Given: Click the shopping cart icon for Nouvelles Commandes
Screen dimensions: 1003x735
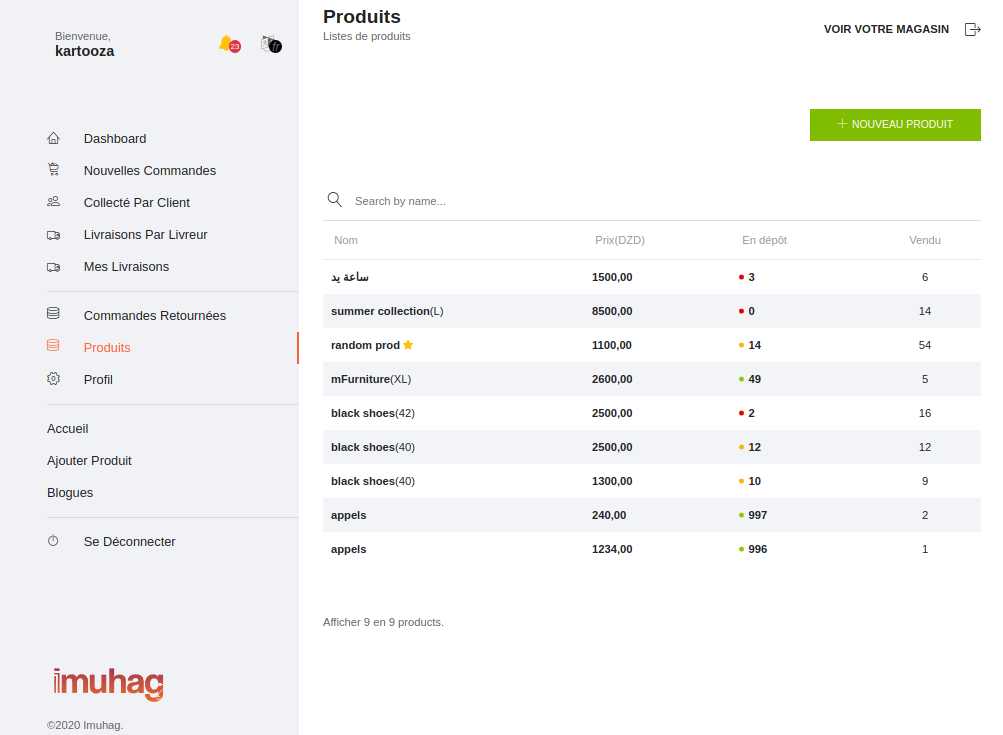Looking at the screenshot, I should [x=54, y=171].
